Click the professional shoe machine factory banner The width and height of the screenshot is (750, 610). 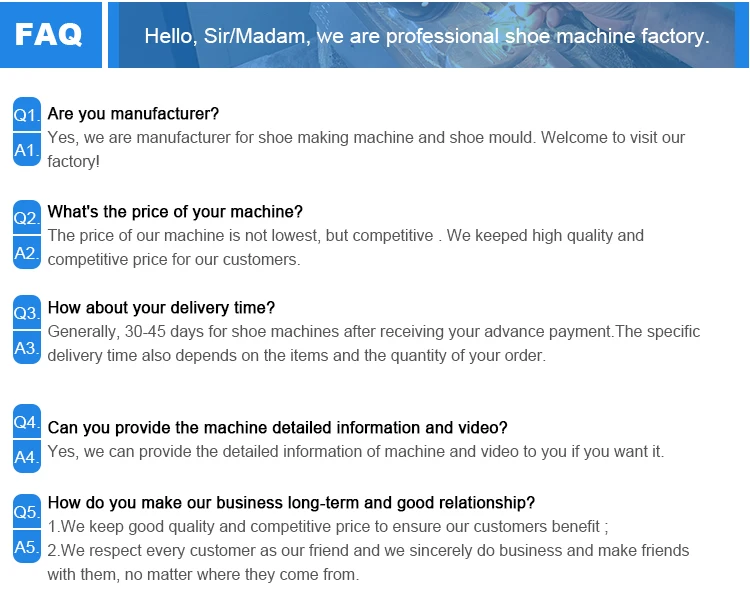click(x=427, y=36)
